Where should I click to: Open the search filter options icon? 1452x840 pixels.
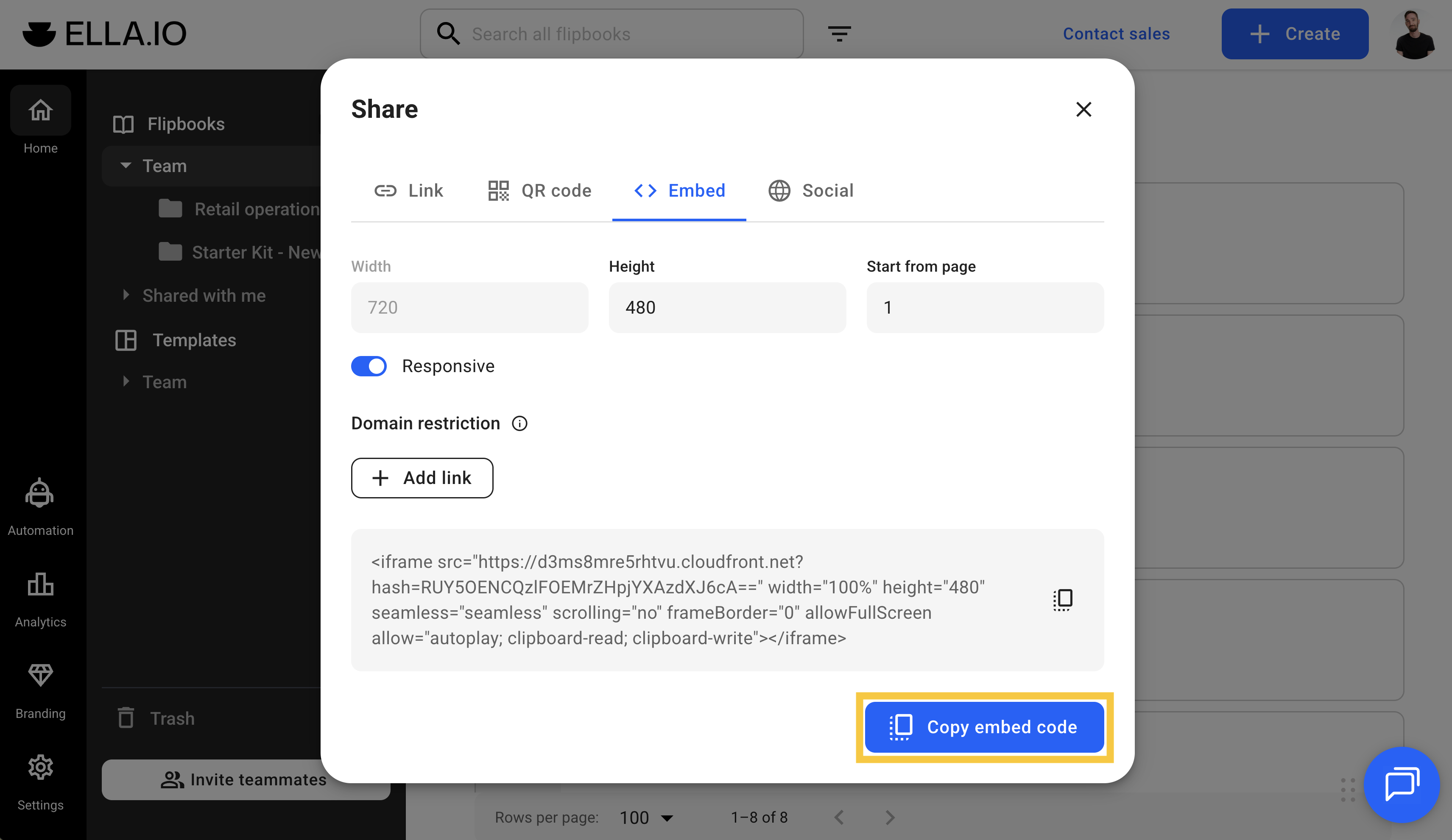839,33
